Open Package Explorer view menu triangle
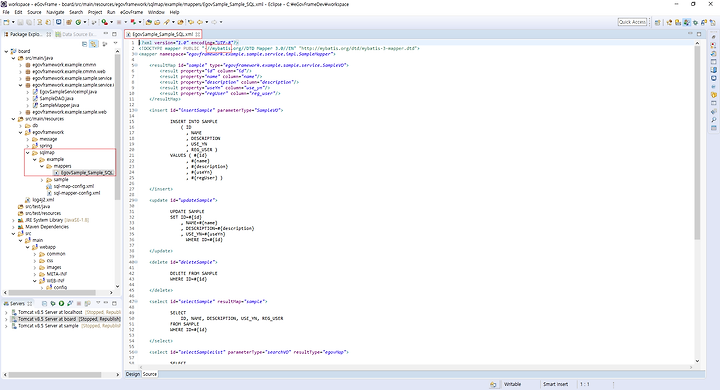The width and height of the screenshot is (720, 390). [115, 43]
